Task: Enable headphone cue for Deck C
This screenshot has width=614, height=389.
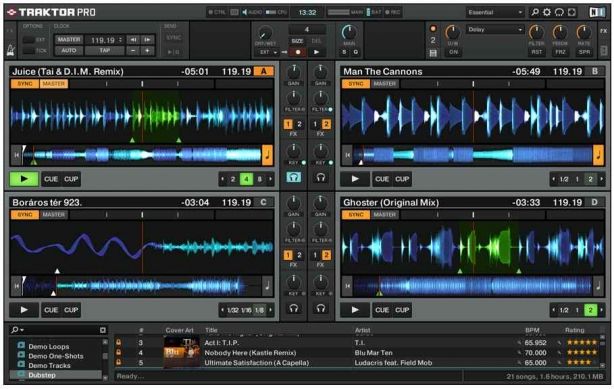Action: 294,308
